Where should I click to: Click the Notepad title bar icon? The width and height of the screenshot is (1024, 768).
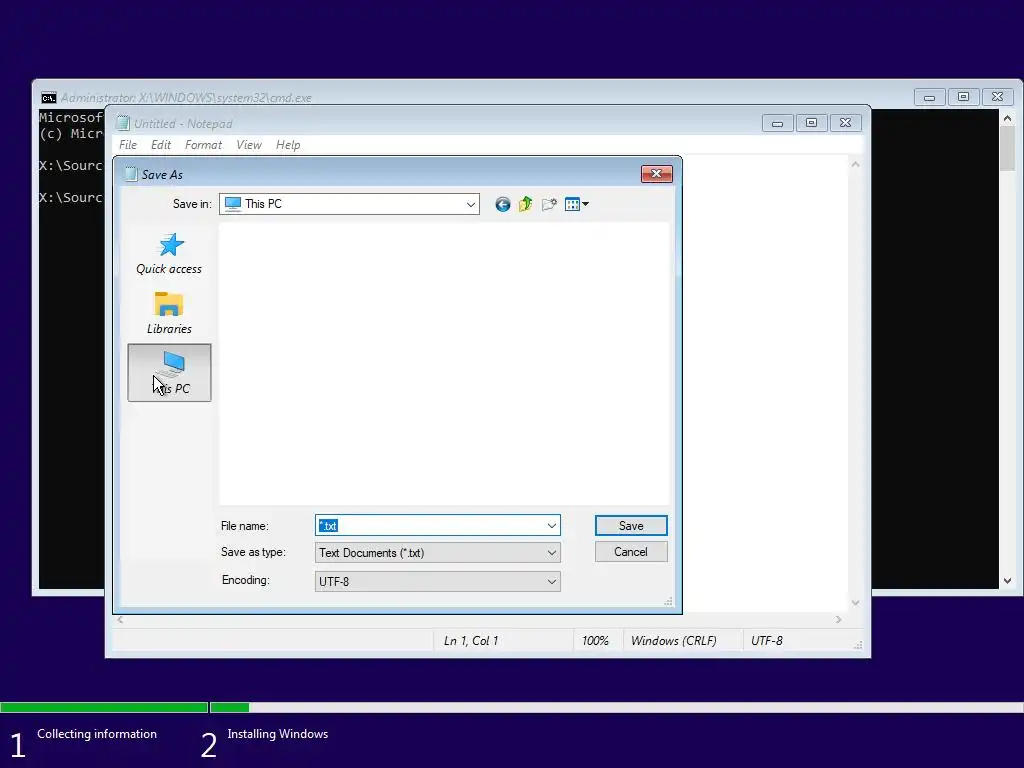123,123
